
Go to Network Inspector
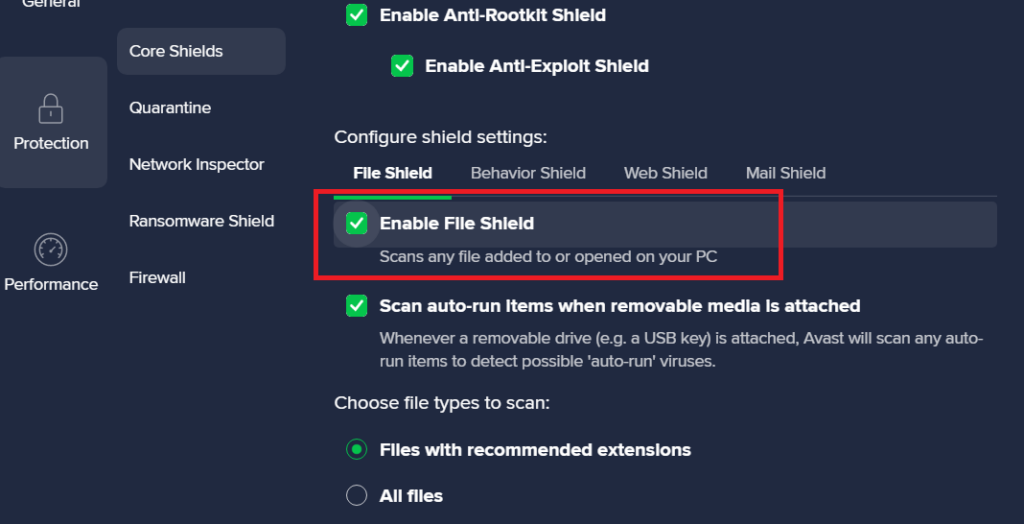(x=197, y=164)
